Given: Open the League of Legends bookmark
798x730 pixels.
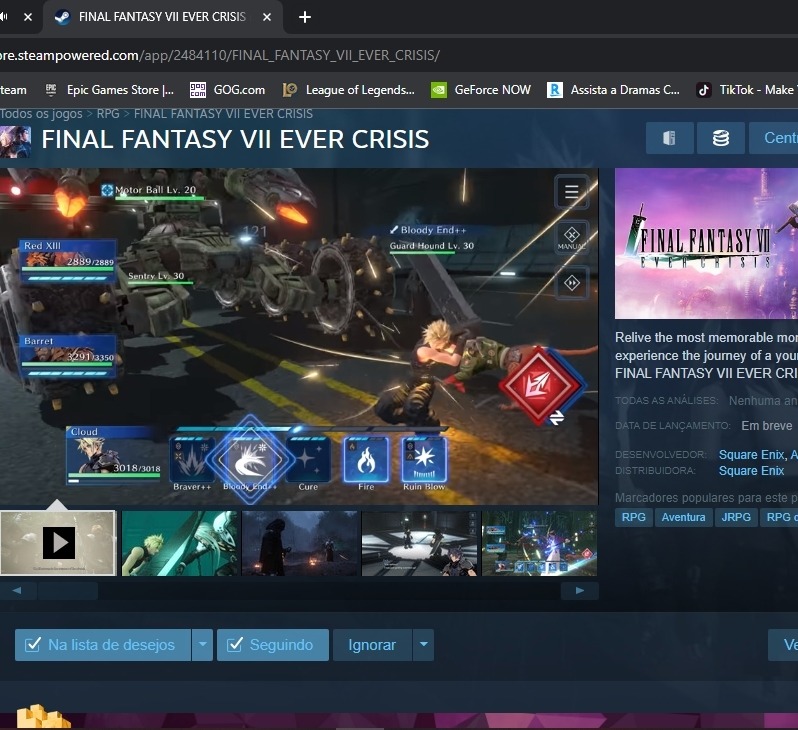Looking at the screenshot, I should pos(349,89).
